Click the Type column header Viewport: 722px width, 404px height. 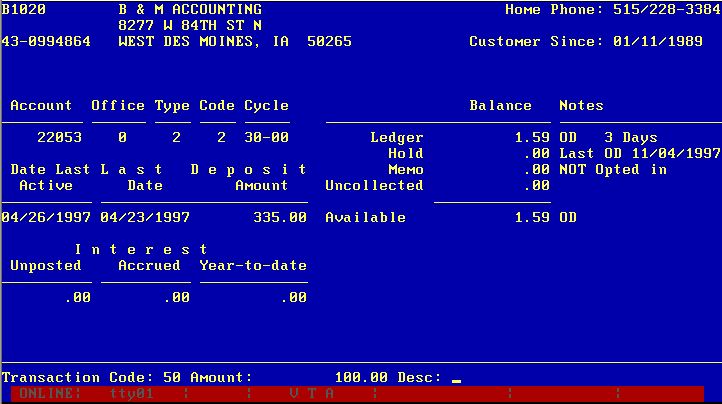(172, 106)
